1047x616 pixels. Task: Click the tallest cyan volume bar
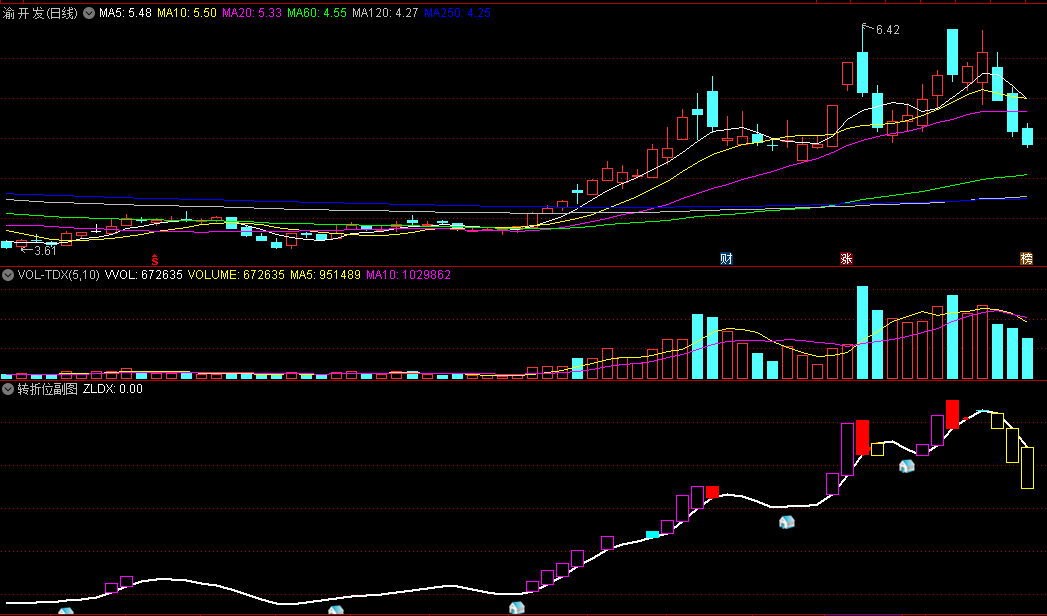pos(862,332)
